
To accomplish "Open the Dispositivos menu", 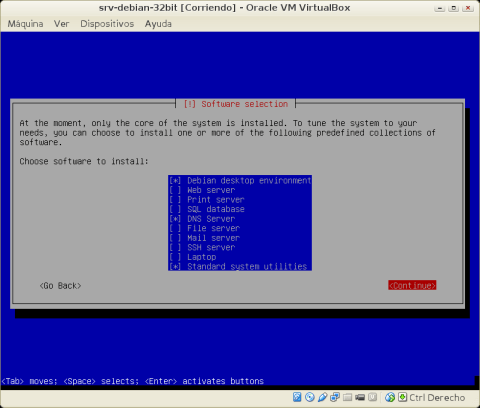I will click(x=107, y=24).
